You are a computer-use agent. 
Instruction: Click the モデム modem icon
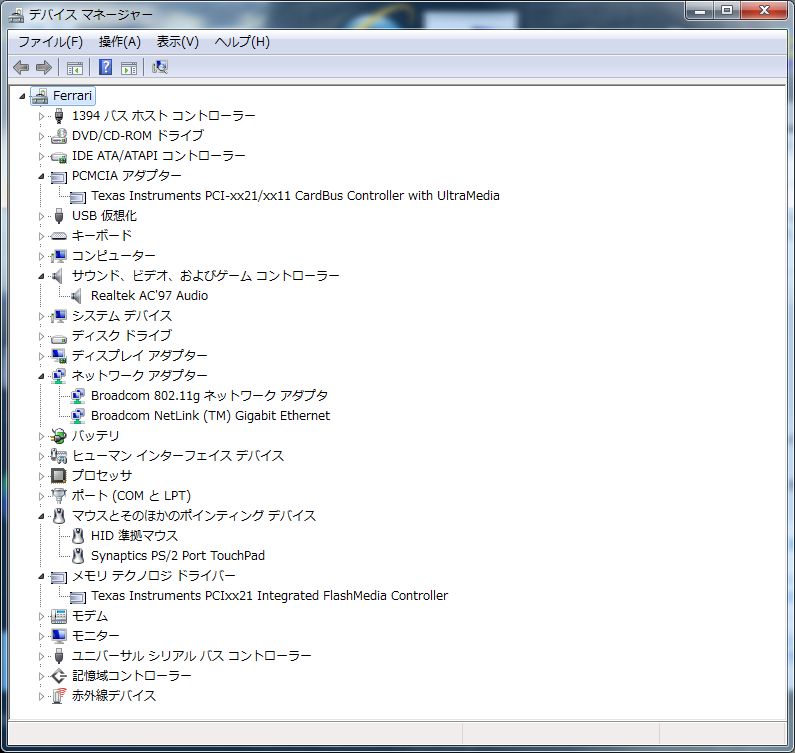pyautogui.click(x=59, y=616)
